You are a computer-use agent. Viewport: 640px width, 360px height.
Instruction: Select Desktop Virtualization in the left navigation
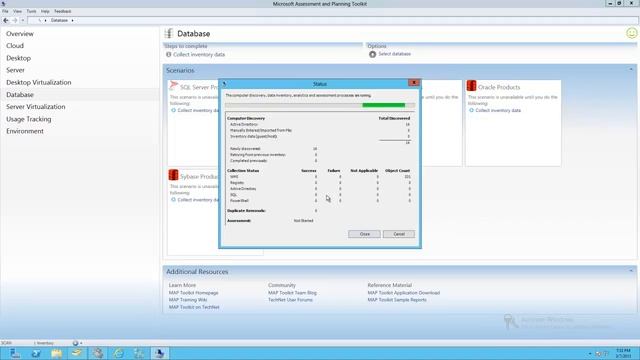(38, 82)
